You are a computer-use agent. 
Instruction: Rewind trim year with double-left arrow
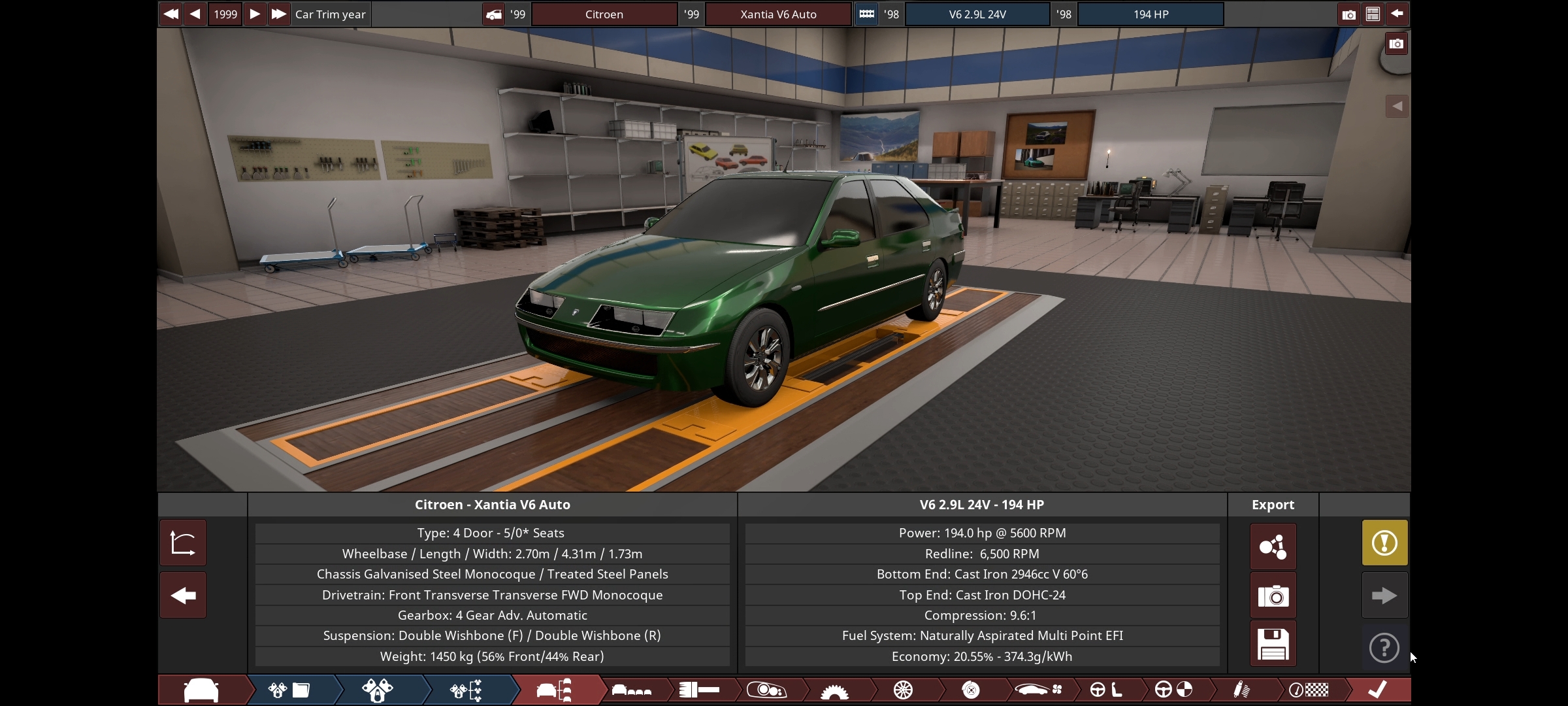[x=171, y=14]
